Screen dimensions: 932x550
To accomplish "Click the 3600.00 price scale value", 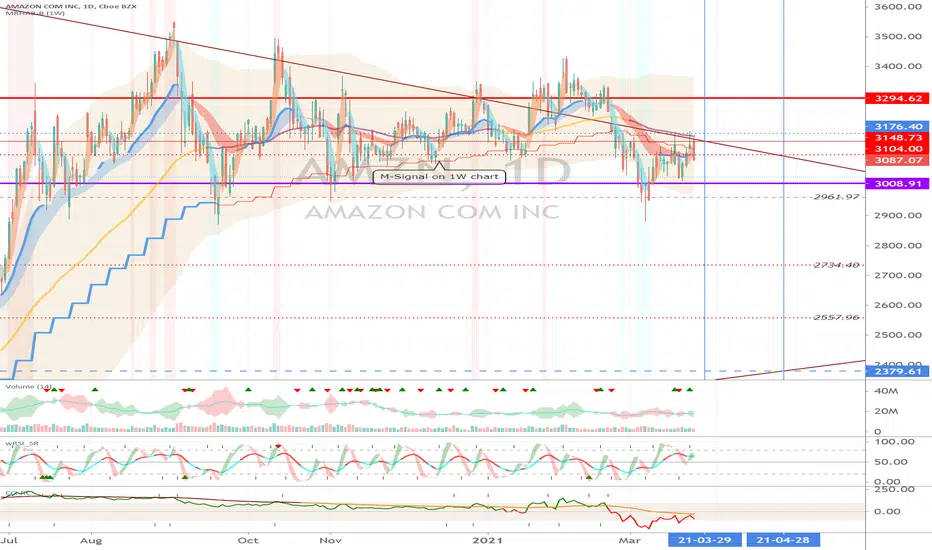I will [x=898, y=7].
